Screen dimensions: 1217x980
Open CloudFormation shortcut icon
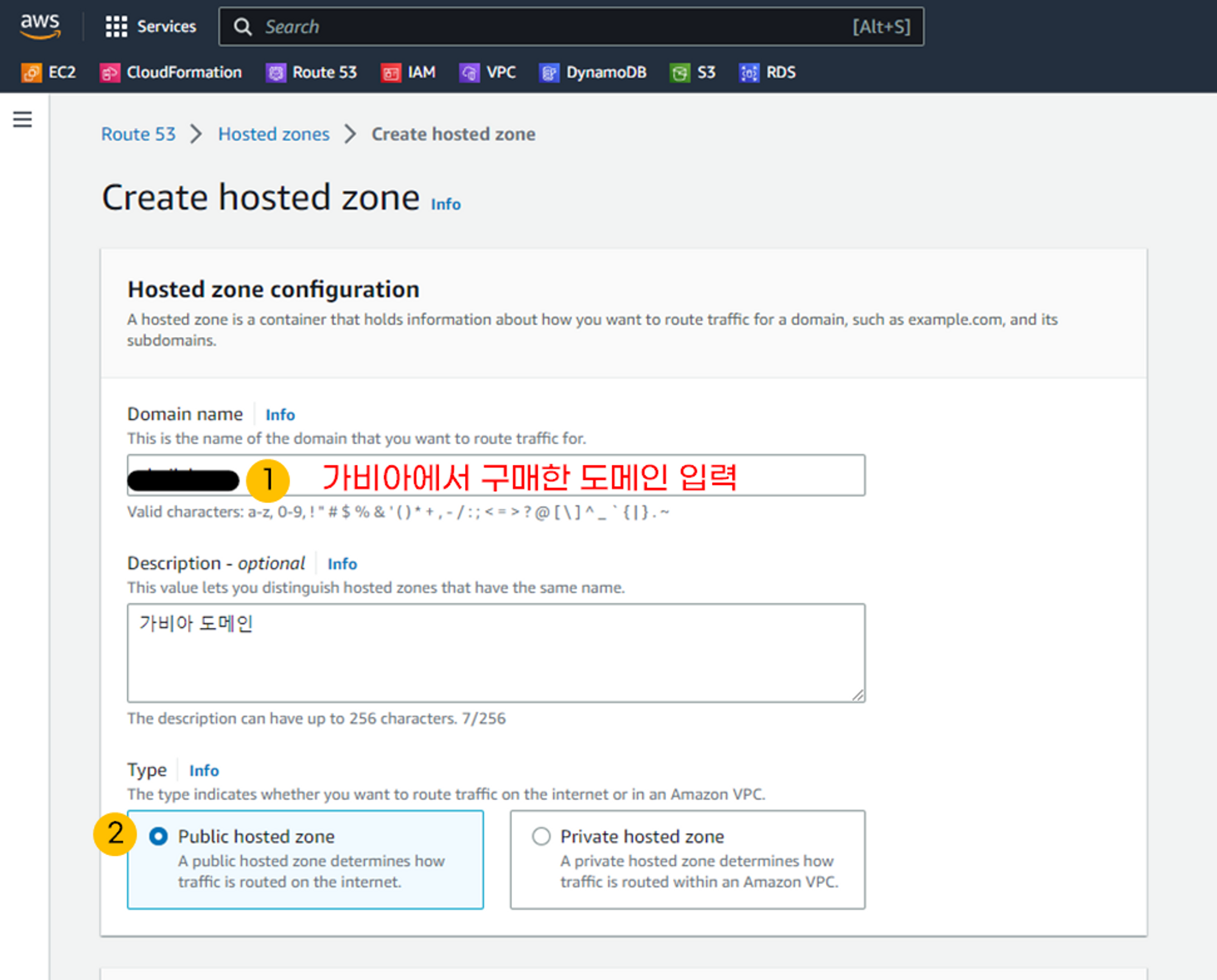[x=110, y=73]
